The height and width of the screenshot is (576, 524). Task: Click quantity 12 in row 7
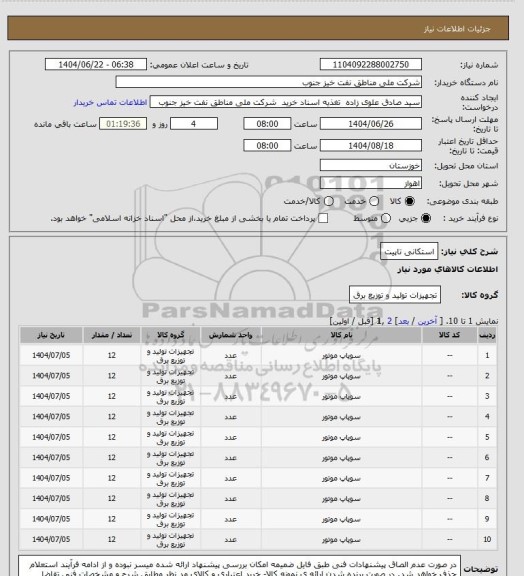click(x=112, y=478)
